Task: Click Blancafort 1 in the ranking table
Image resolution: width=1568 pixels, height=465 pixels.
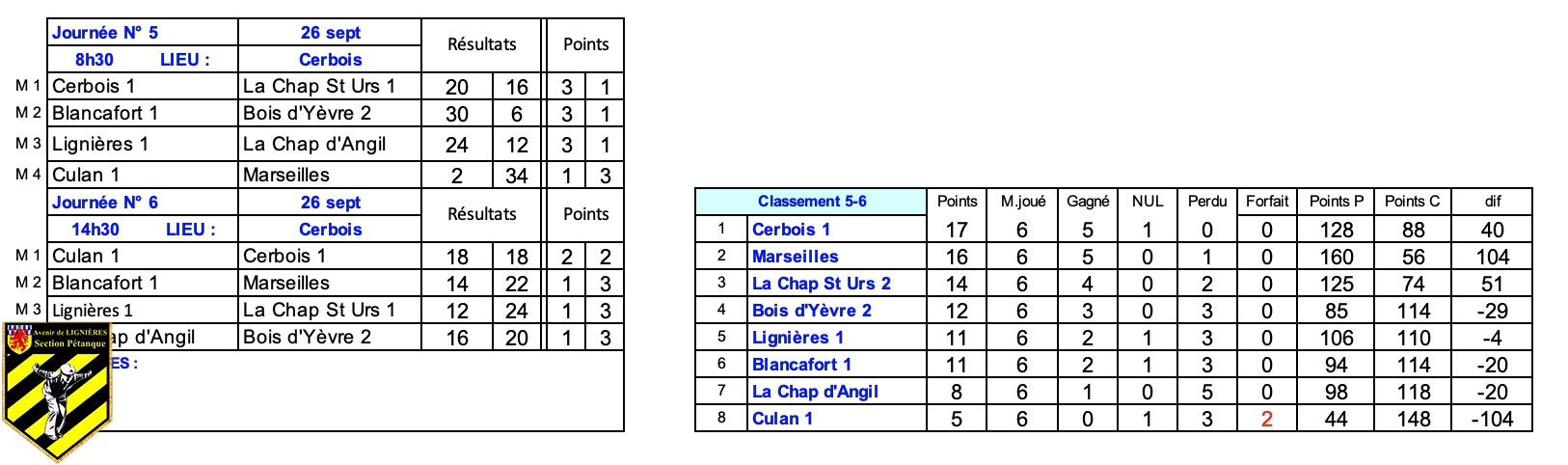Action: [801, 365]
